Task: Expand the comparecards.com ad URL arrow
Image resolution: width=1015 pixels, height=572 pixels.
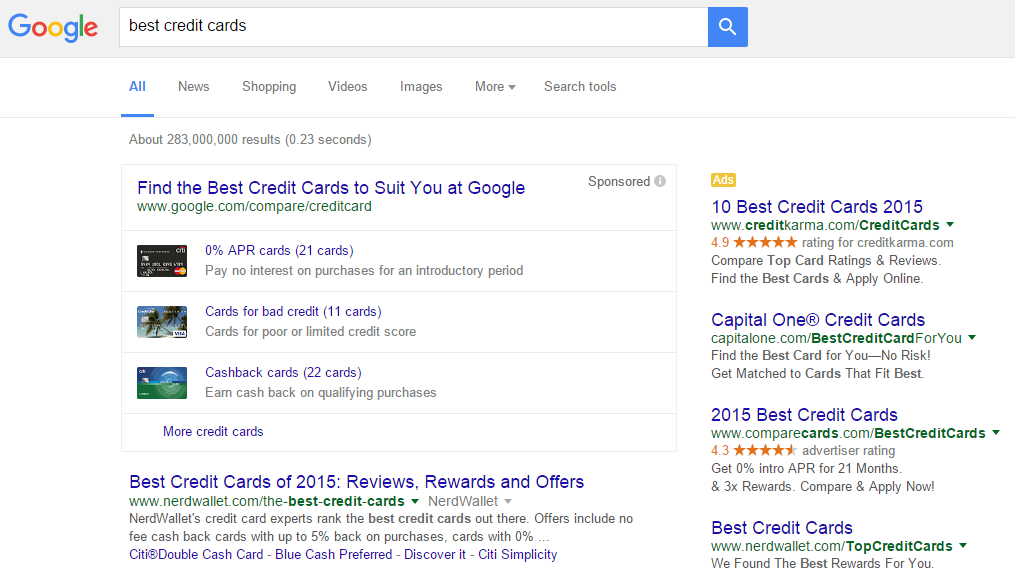Action: click(995, 433)
